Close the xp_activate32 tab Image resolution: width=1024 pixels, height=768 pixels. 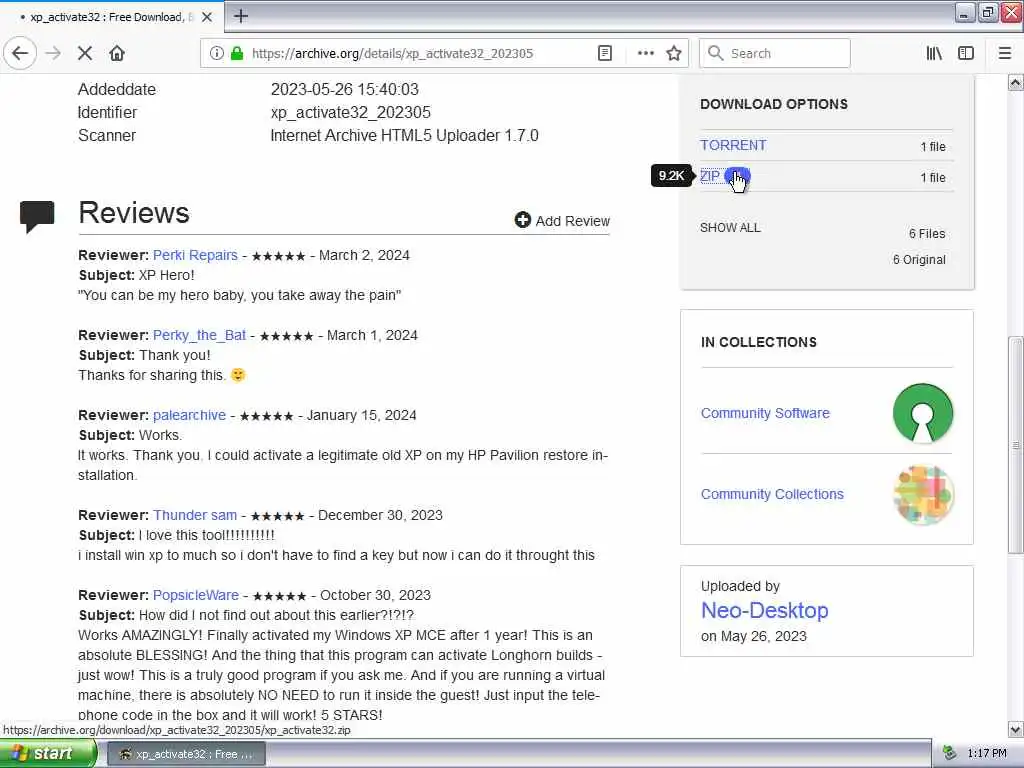(x=207, y=17)
